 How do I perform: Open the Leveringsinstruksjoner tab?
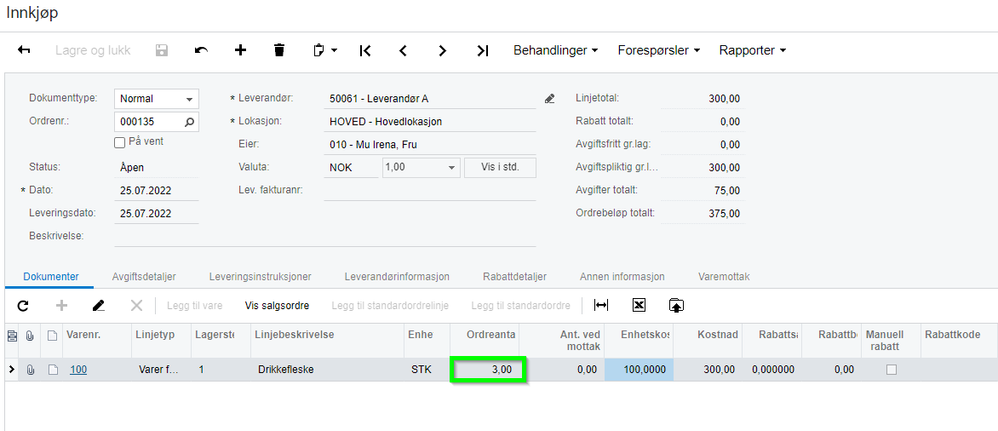260,277
